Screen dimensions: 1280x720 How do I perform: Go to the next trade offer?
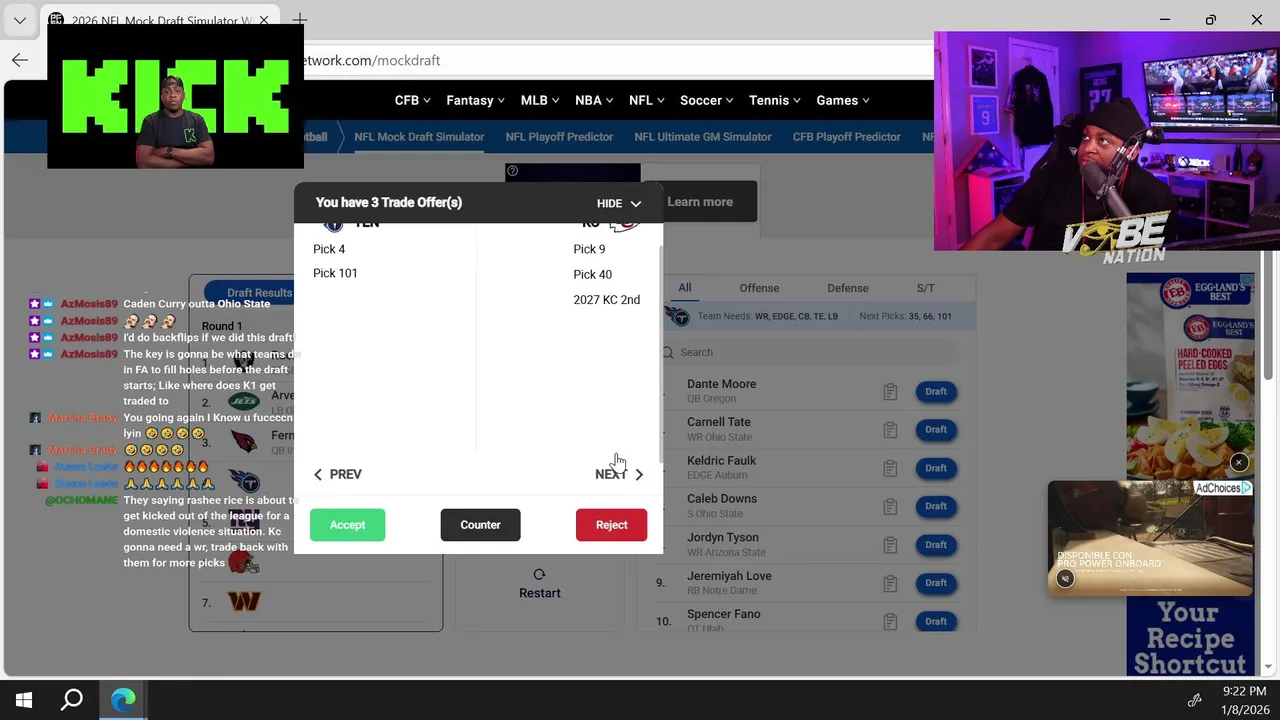(x=619, y=474)
